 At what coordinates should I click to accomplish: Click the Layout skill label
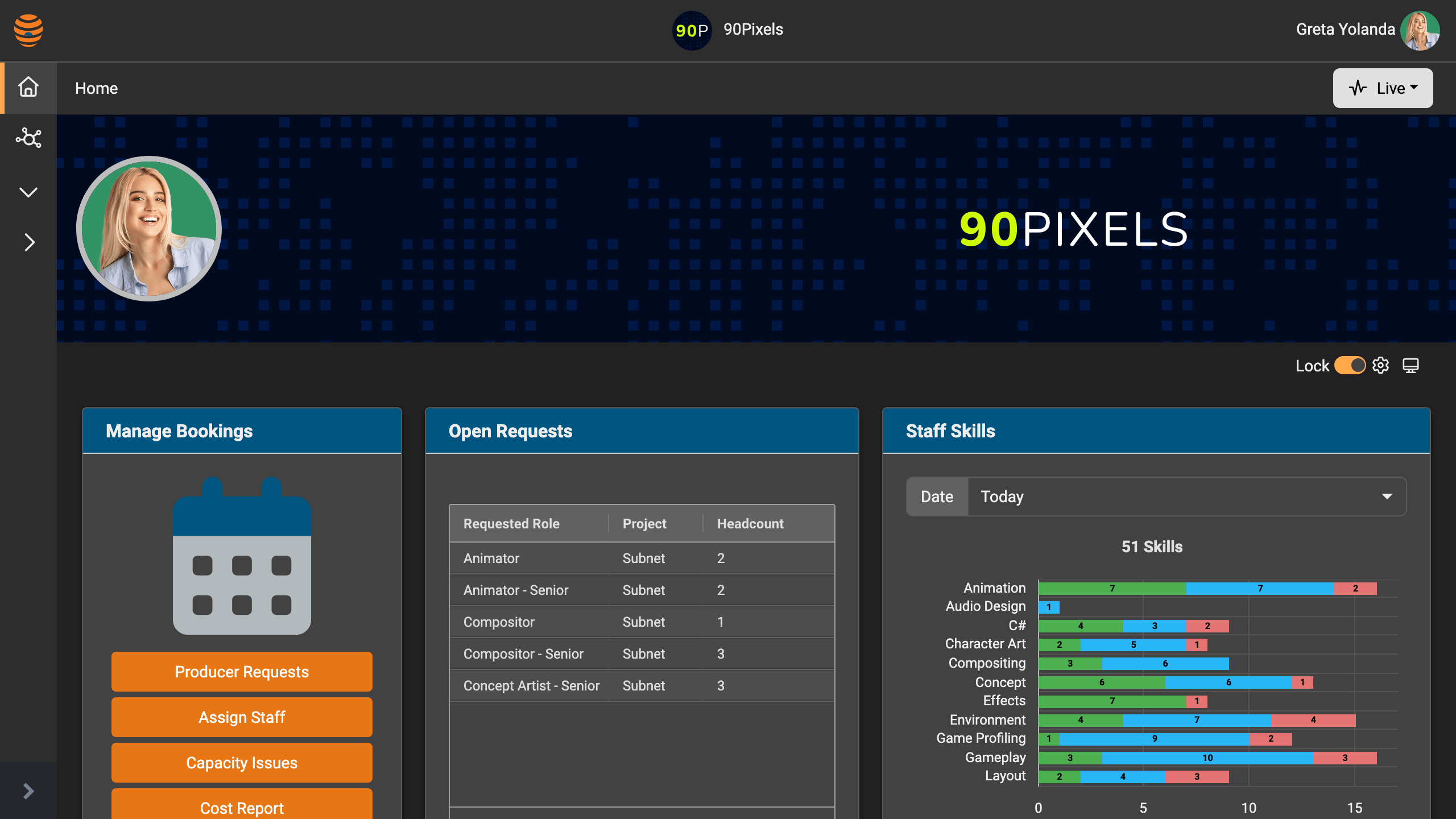[1005, 776]
